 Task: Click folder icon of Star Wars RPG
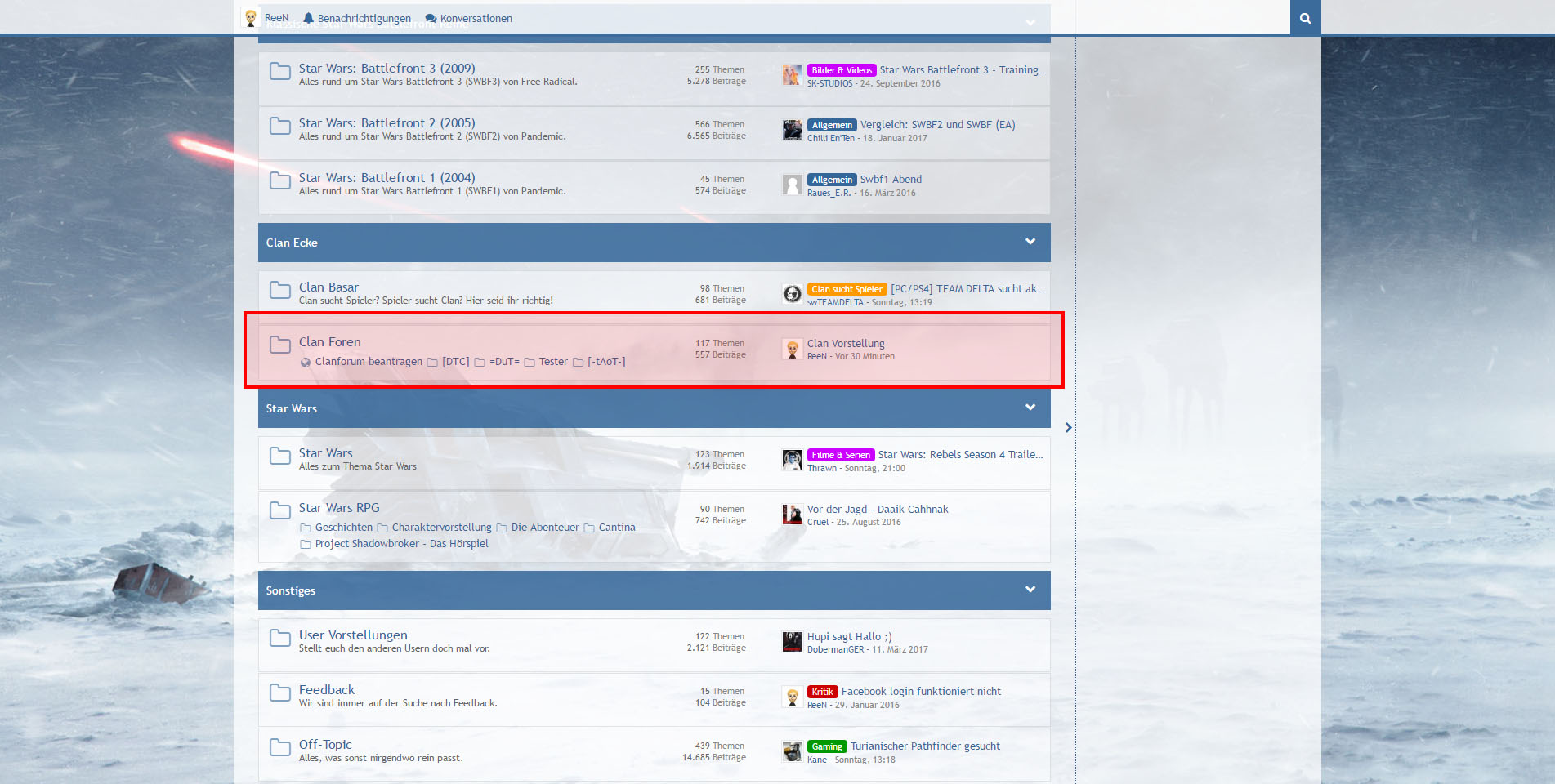point(280,510)
